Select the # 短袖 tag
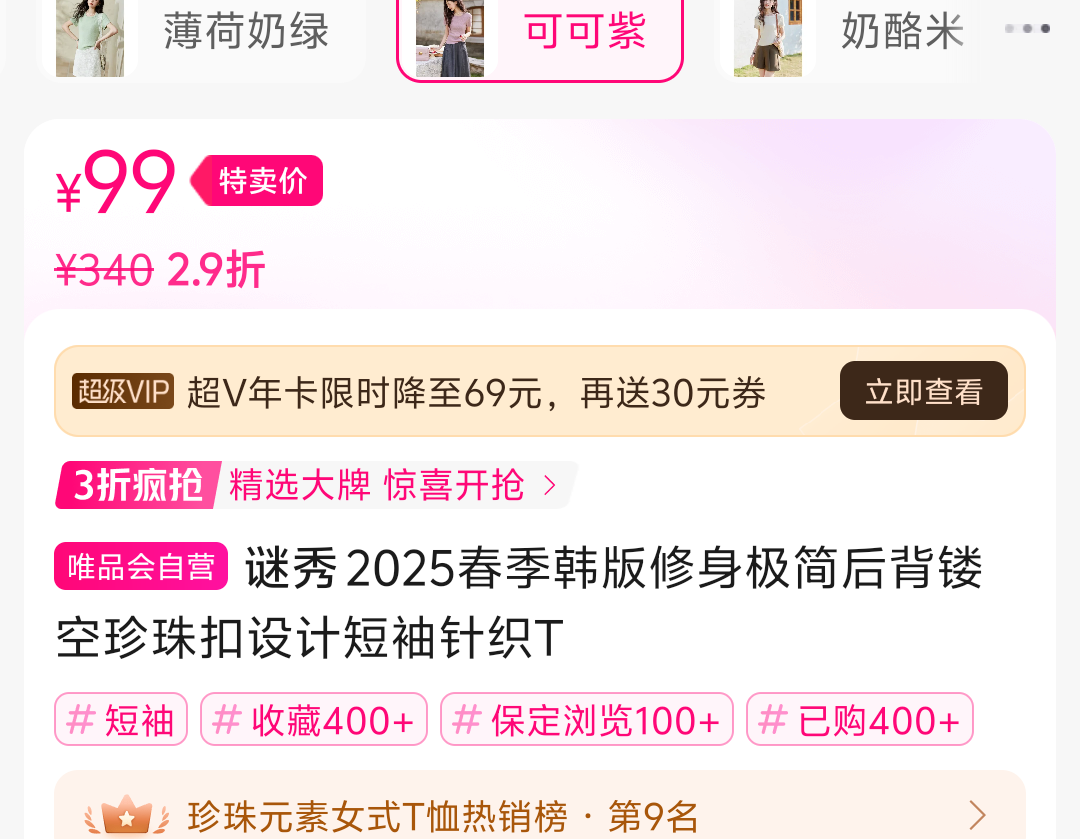1080x839 pixels. (x=121, y=719)
